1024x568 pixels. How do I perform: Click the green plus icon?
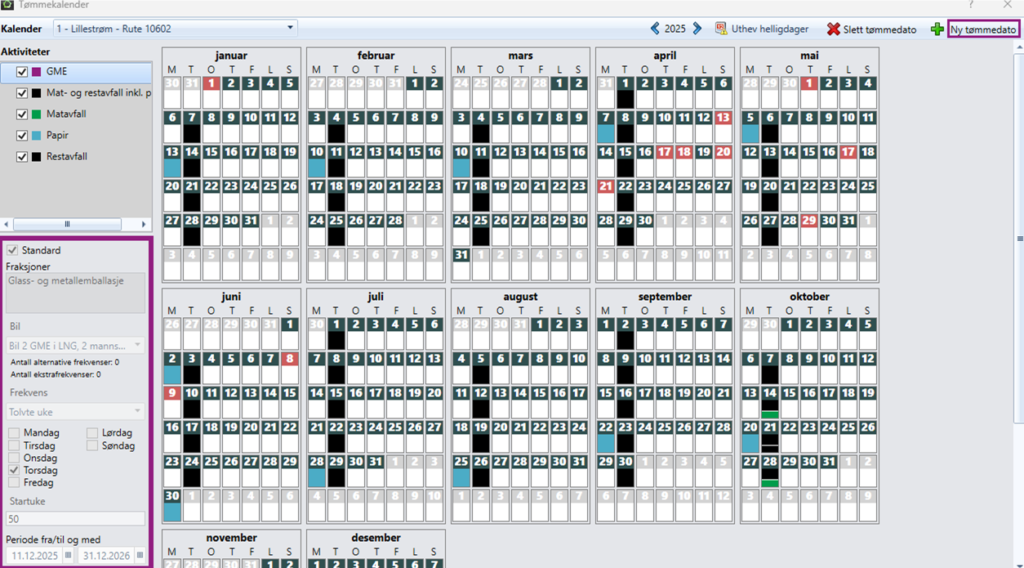[x=937, y=29]
